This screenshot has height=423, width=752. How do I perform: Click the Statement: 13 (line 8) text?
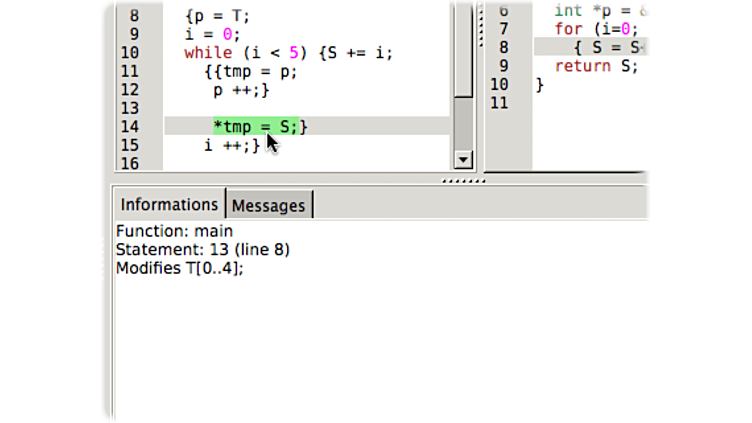(202, 249)
